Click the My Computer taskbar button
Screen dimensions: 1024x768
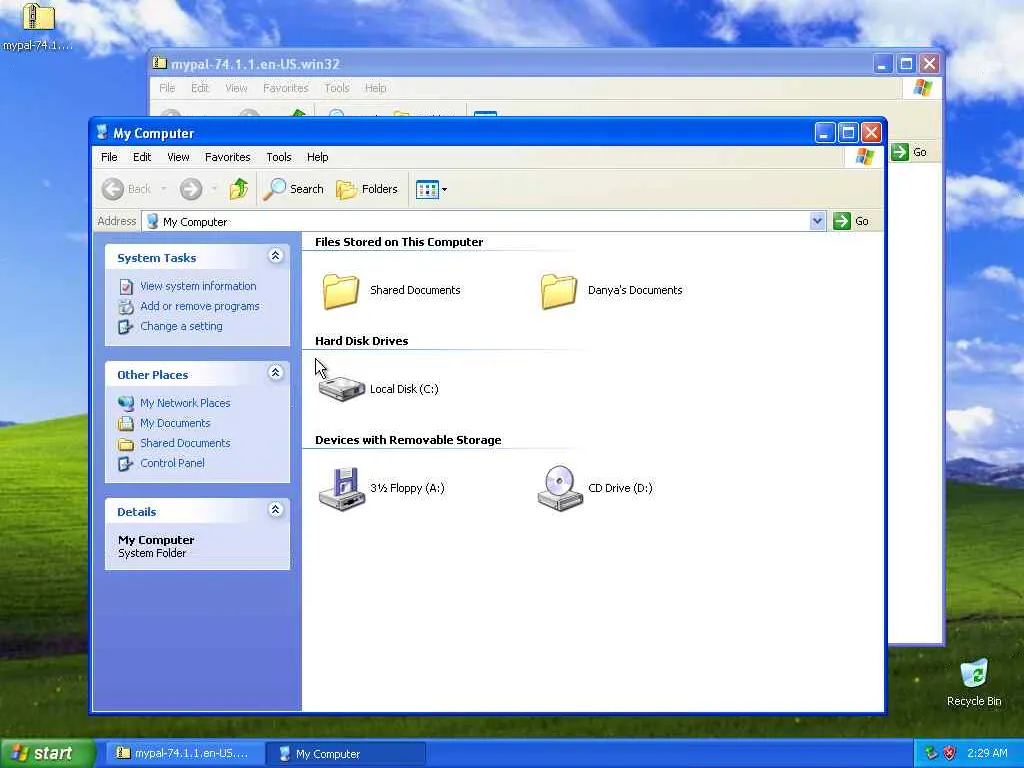point(347,754)
